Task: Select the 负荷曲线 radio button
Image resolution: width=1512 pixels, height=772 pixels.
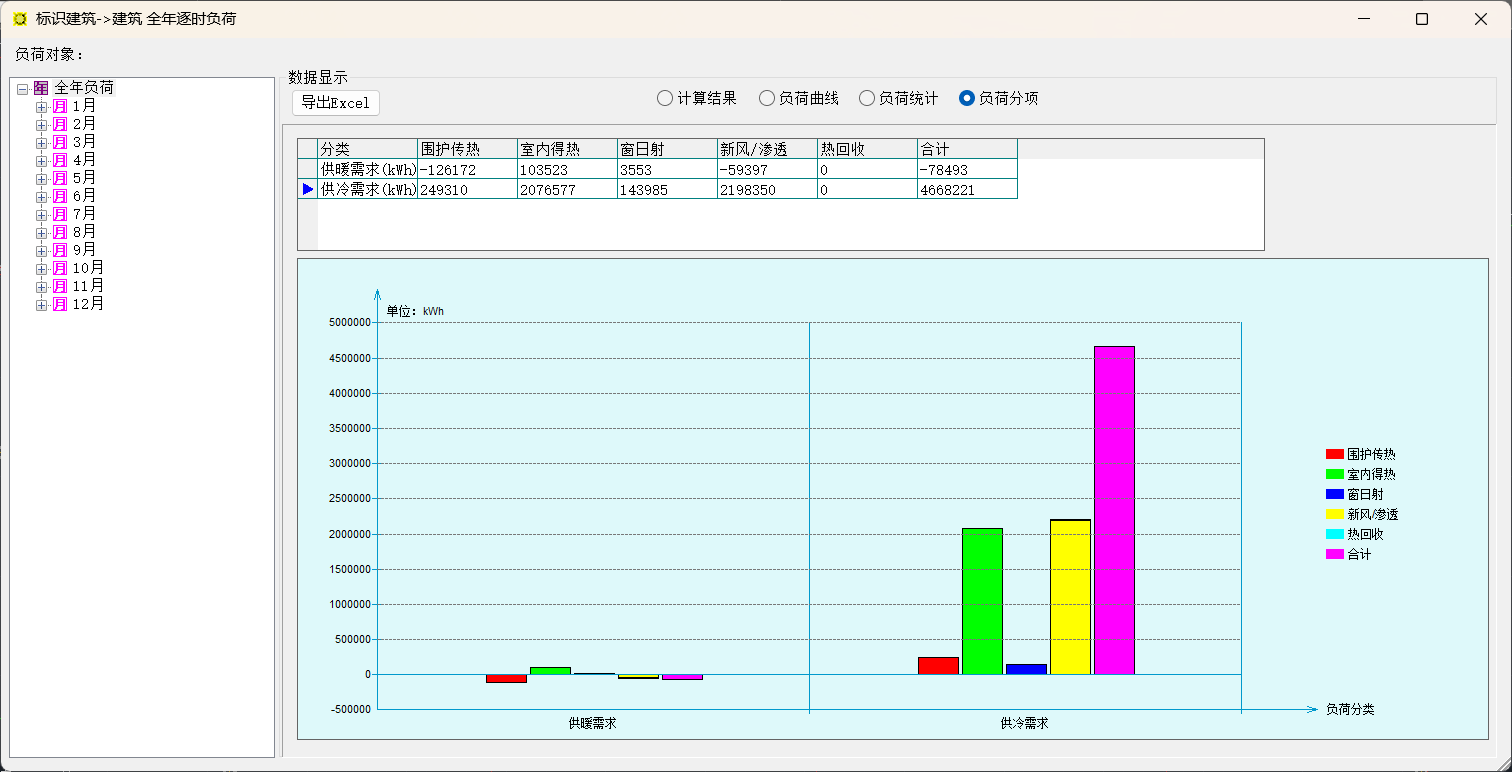Action: pyautogui.click(x=767, y=98)
